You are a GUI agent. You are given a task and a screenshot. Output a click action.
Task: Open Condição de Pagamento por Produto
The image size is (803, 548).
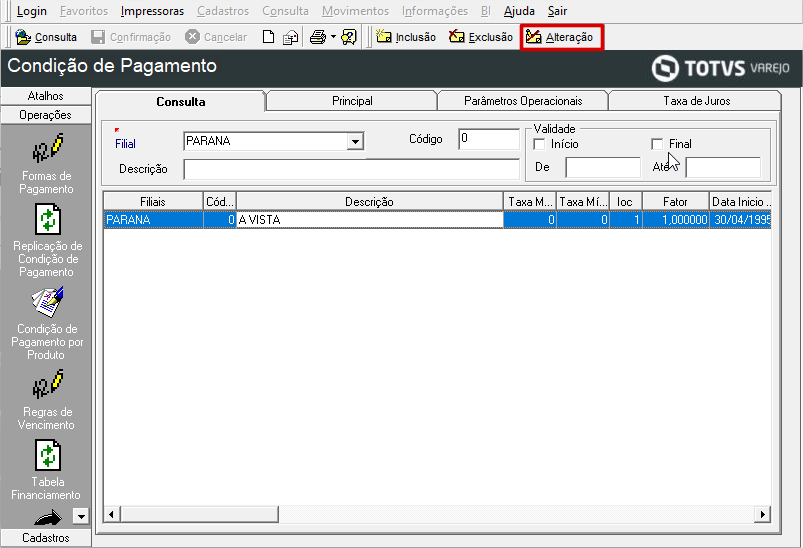[x=47, y=324]
